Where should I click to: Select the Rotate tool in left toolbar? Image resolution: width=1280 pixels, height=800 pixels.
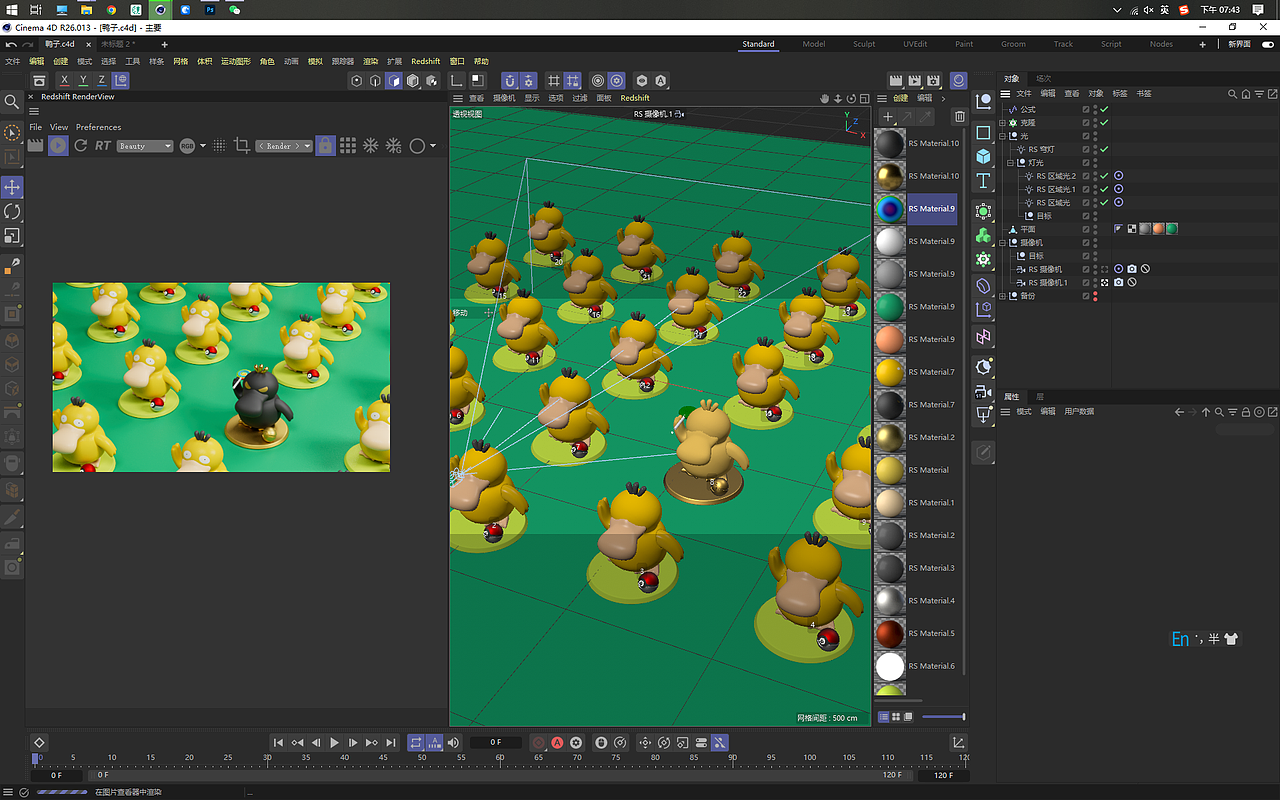pos(12,212)
